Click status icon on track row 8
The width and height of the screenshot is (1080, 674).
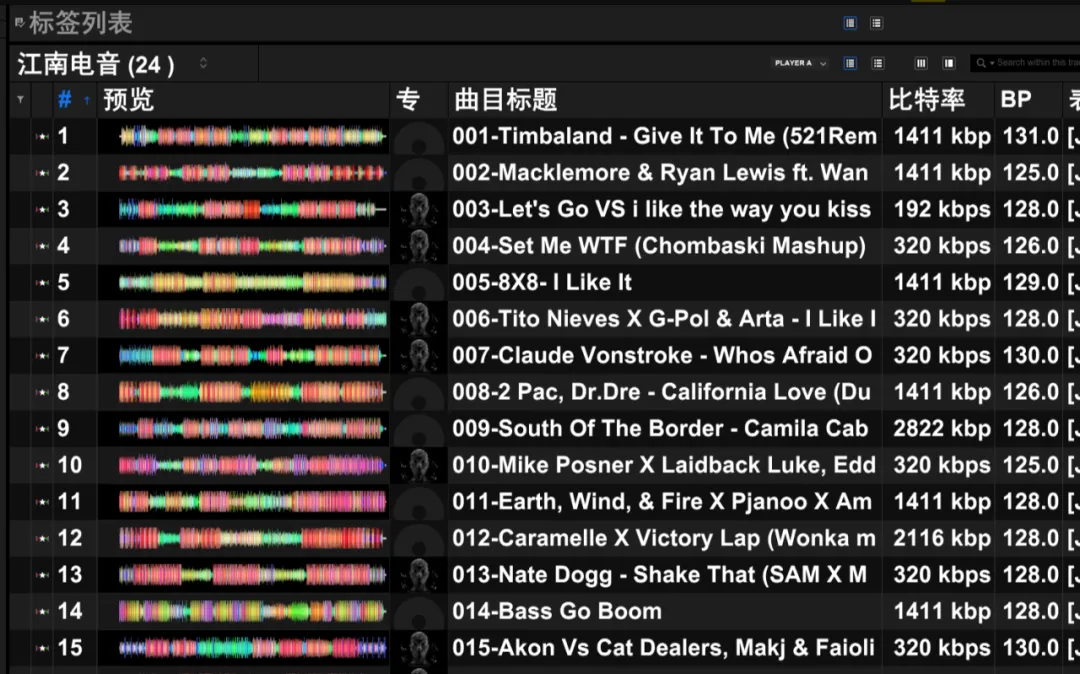click(x=42, y=392)
